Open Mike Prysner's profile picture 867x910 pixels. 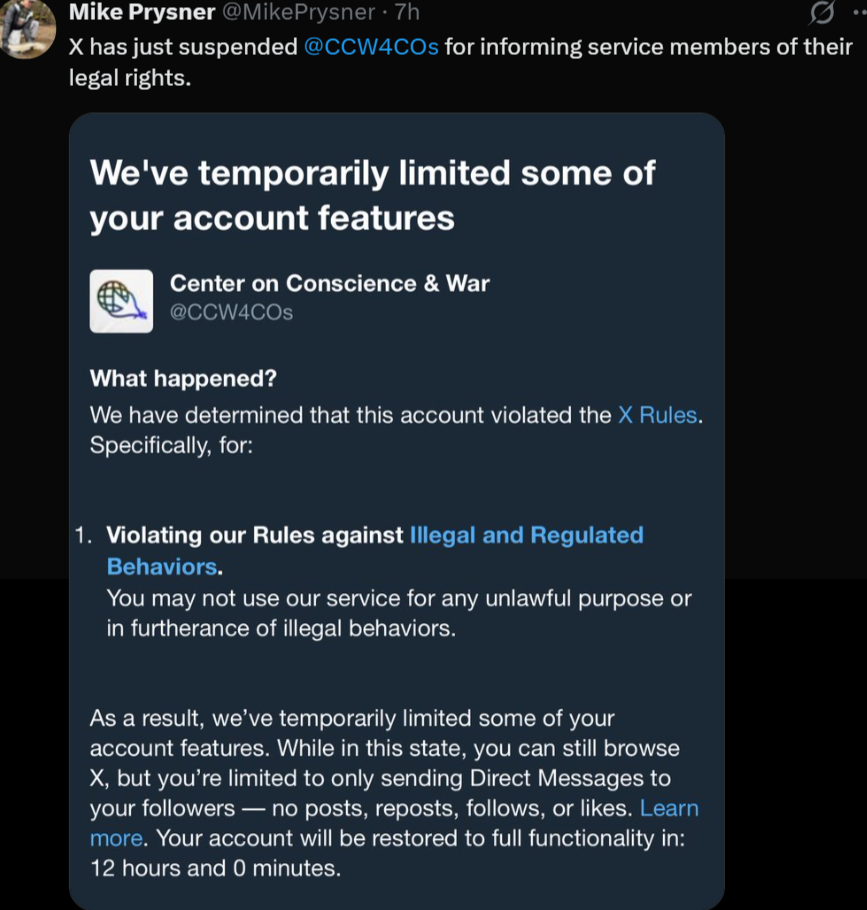(x=26, y=26)
